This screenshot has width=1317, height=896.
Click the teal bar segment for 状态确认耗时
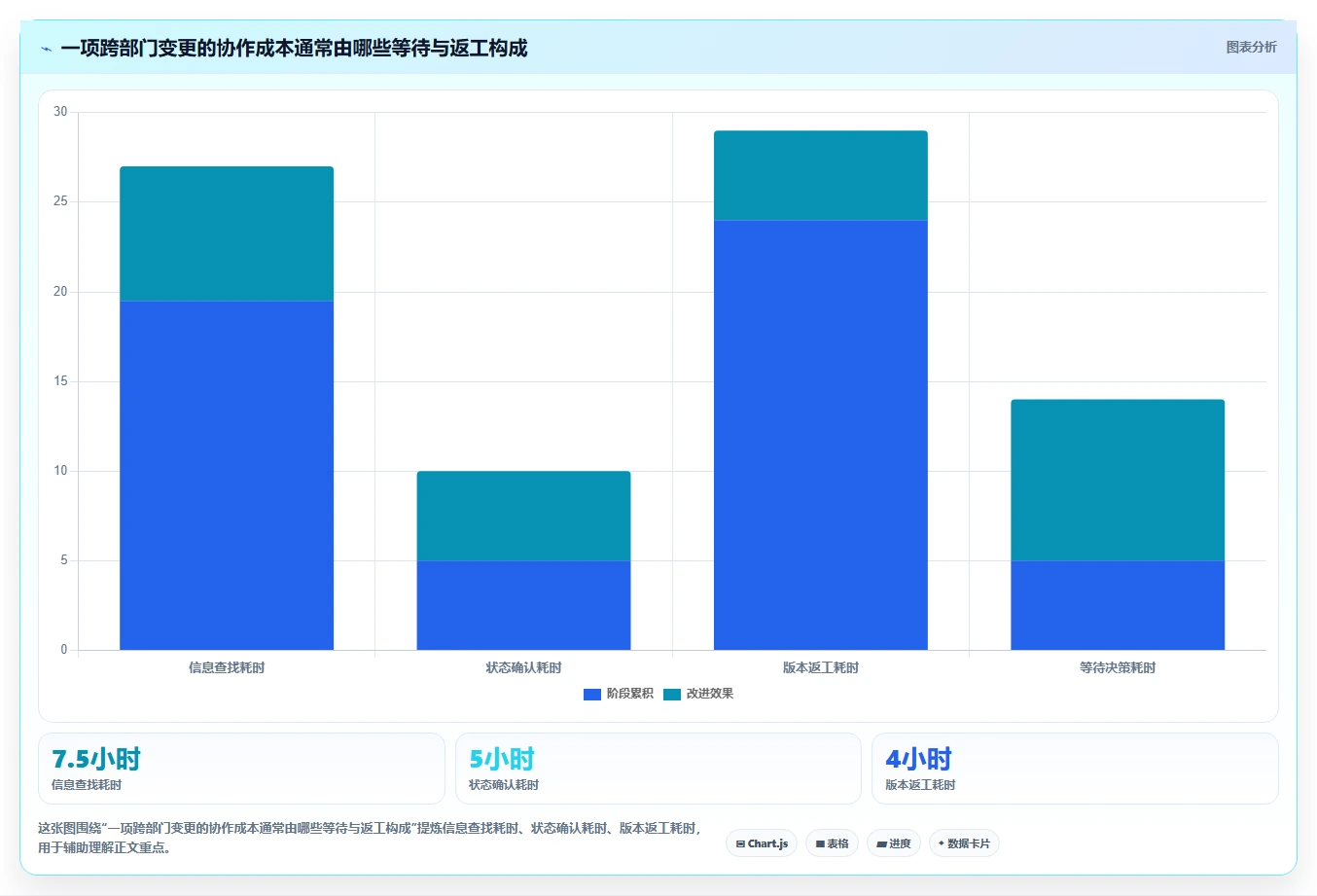(523, 516)
